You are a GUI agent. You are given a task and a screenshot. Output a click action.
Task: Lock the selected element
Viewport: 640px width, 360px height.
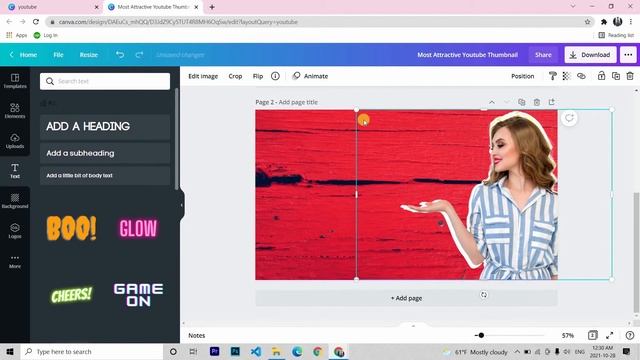[x=601, y=76]
